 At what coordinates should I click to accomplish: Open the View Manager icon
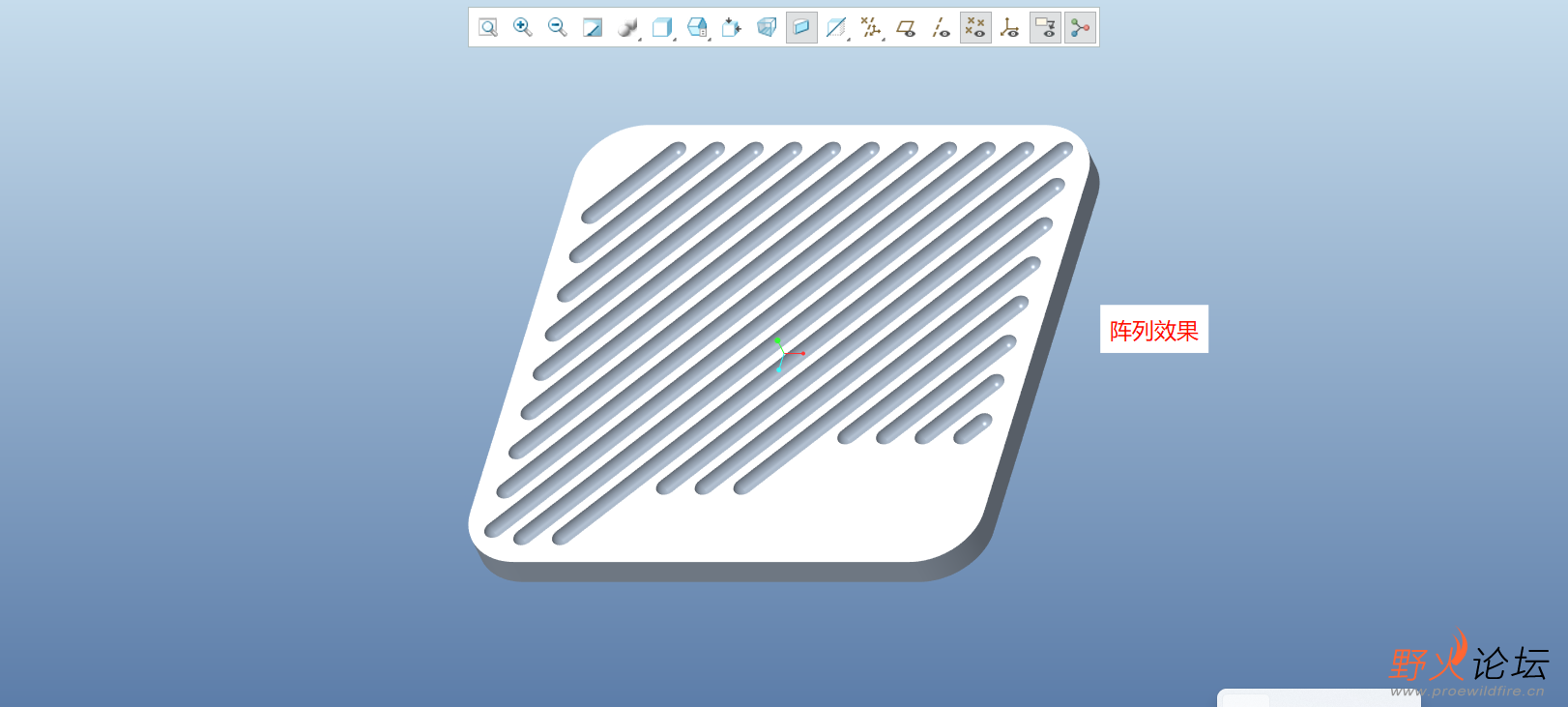tap(732, 27)
